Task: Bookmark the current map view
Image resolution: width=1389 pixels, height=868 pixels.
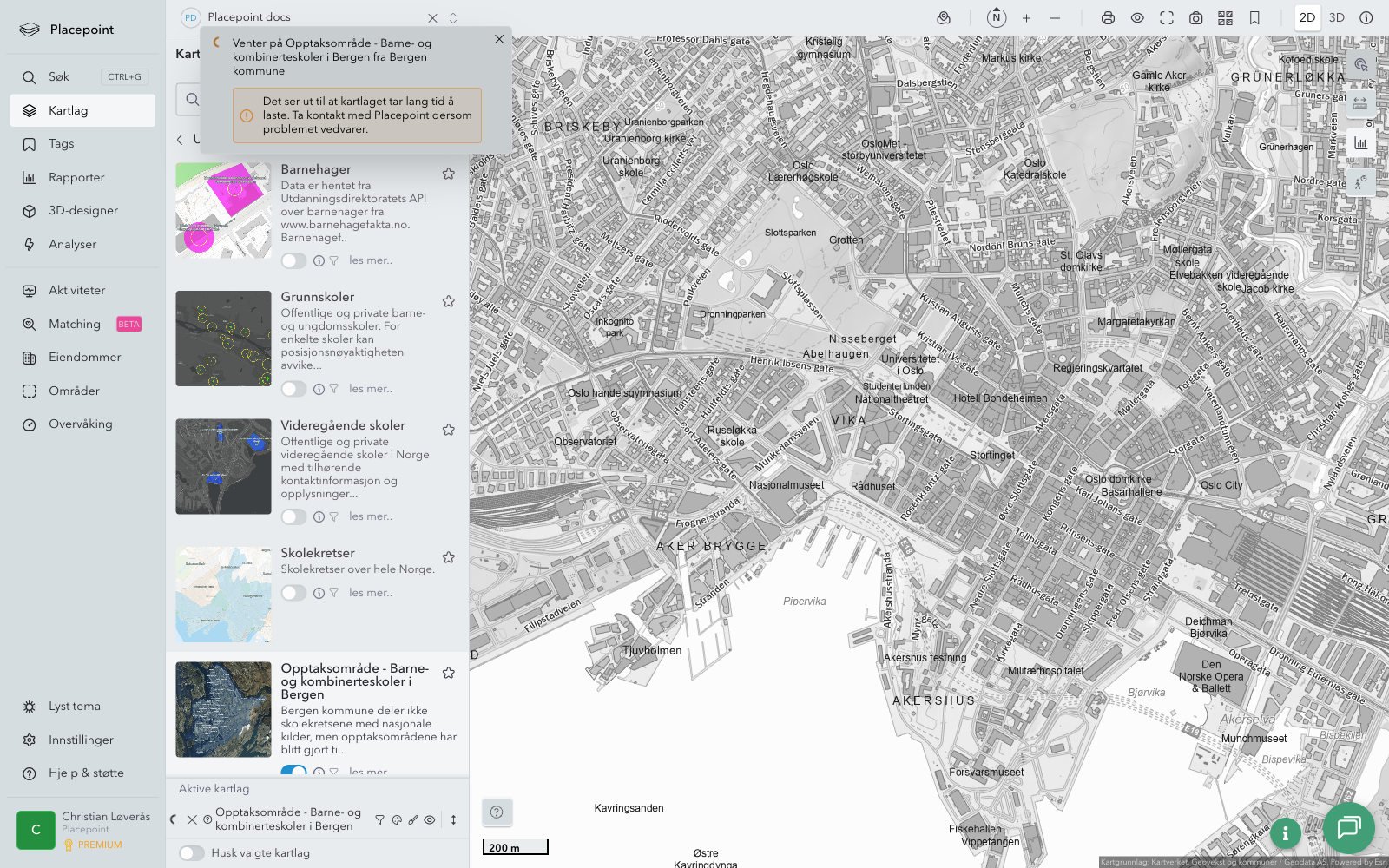Action: (x=1254, y=18)
